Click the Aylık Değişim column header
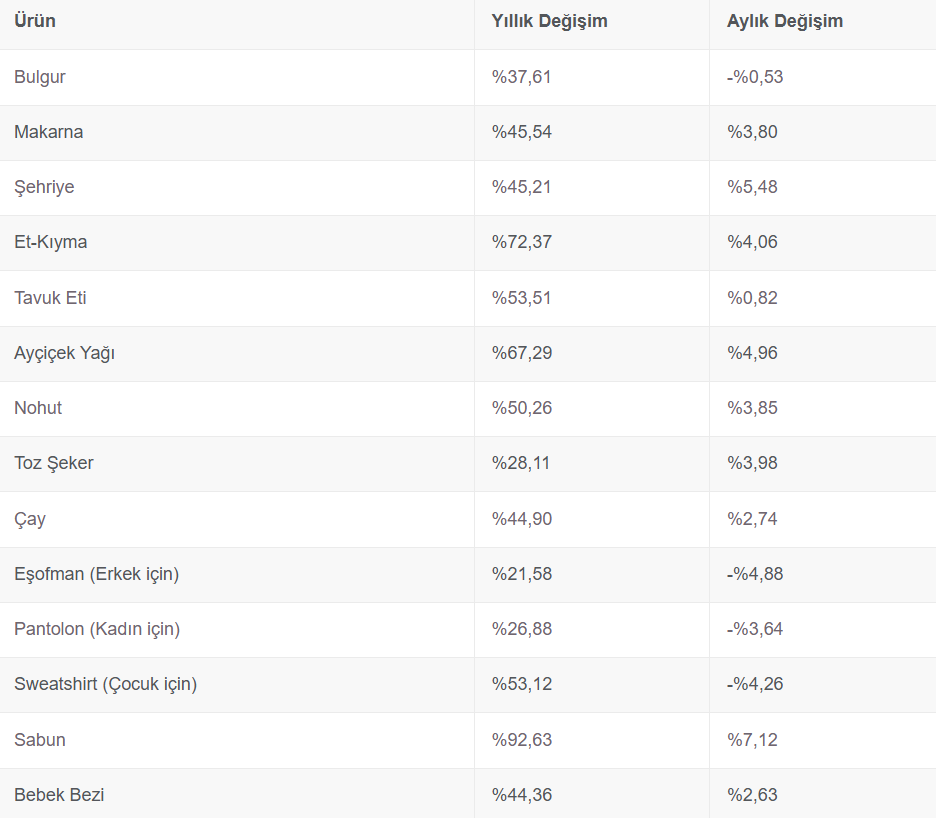The height and width of the screenshot is (818, 936). click(785, 21)
